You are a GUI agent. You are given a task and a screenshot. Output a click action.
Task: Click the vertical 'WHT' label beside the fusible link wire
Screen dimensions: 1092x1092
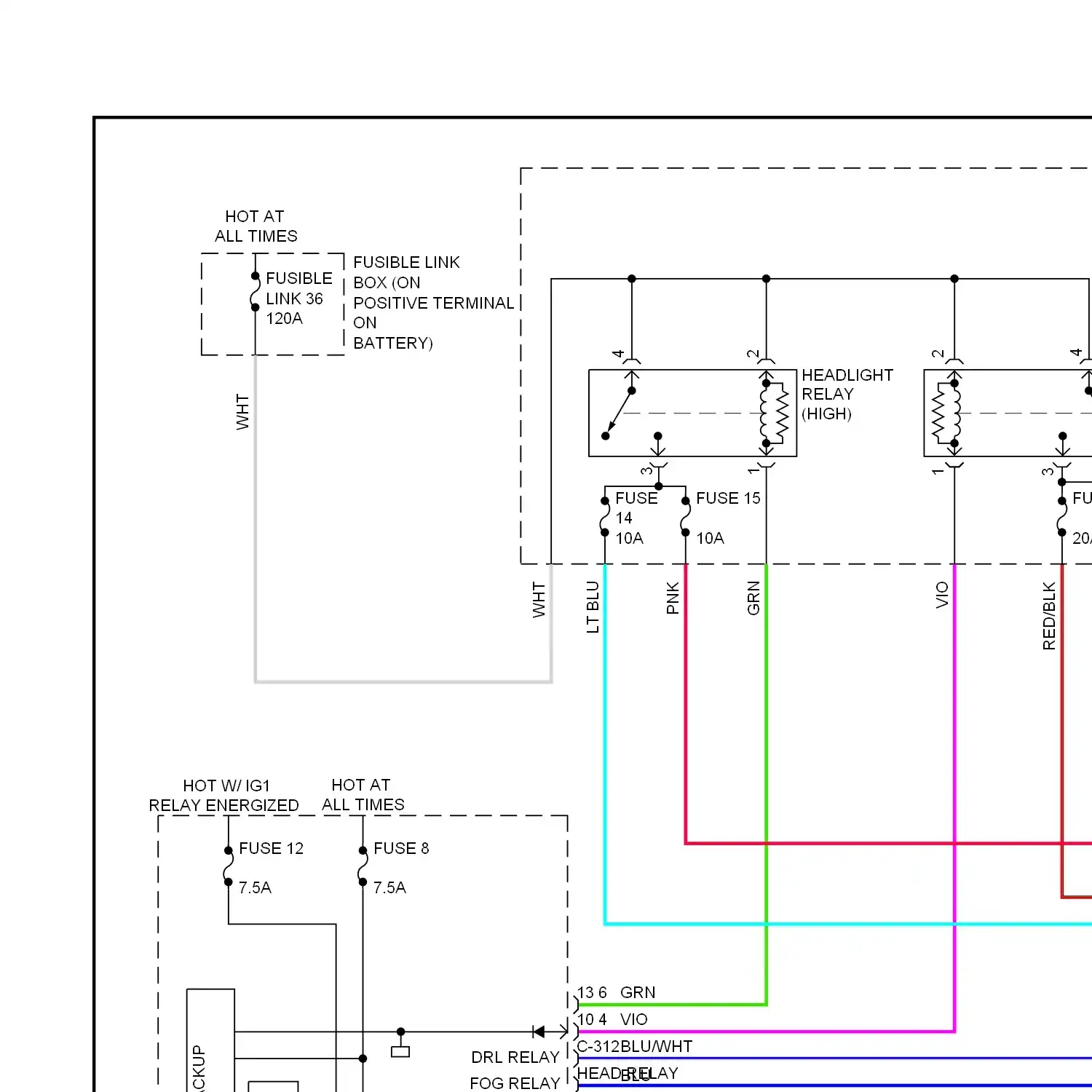tap(242, 412)
